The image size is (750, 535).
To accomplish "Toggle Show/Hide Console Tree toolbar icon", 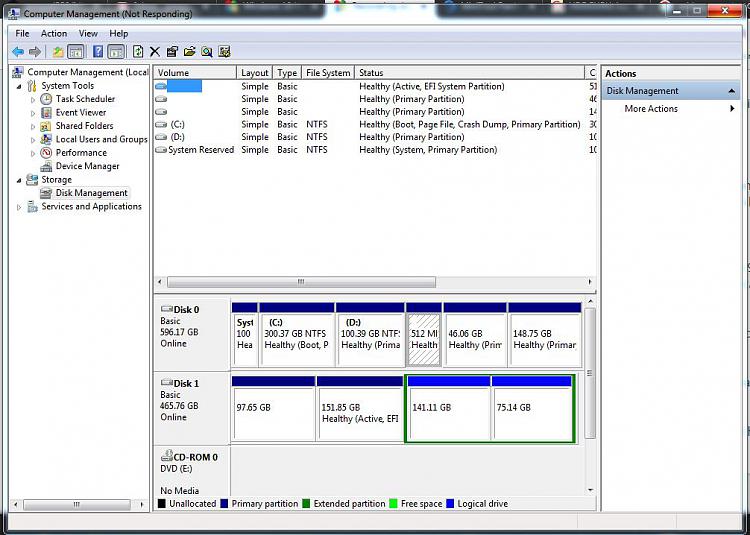I will (x=76, y=52).
